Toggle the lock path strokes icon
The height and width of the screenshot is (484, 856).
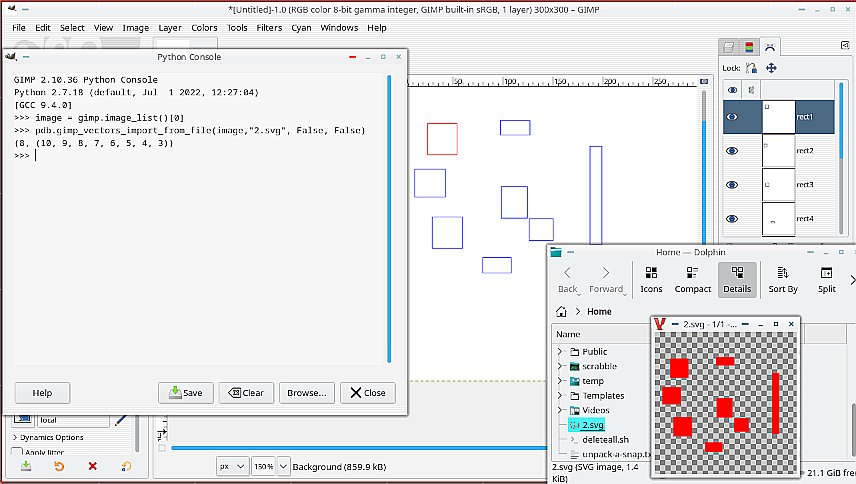tap(751, 68)
